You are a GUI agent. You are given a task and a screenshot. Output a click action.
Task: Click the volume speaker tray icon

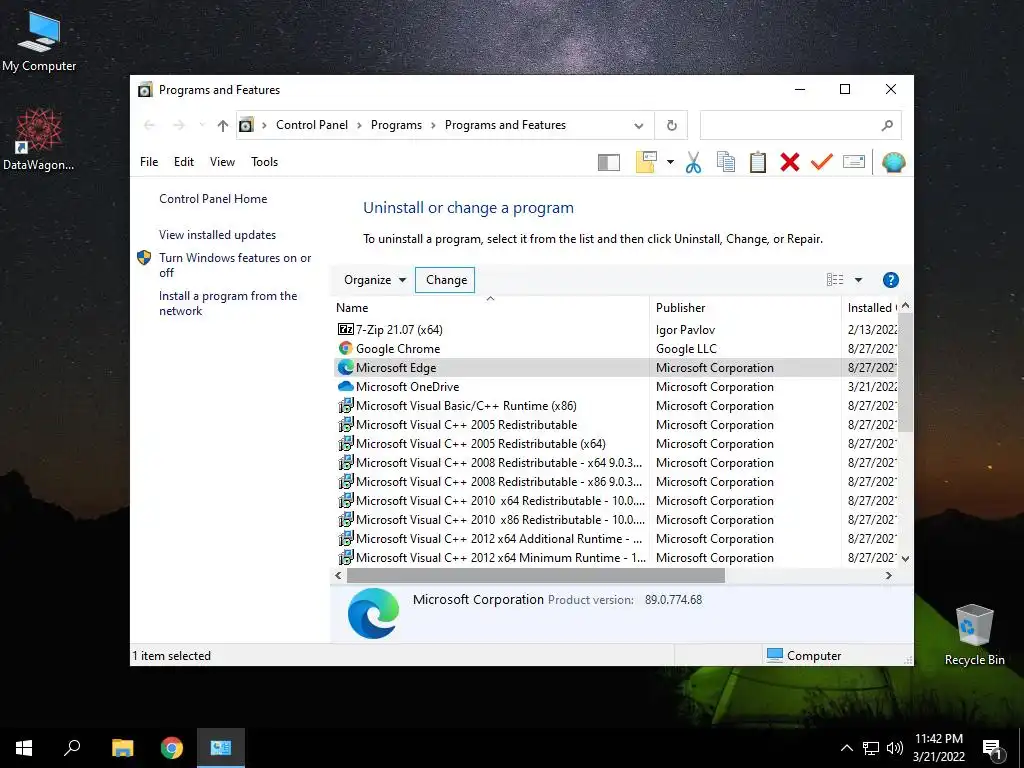(895, 748)
